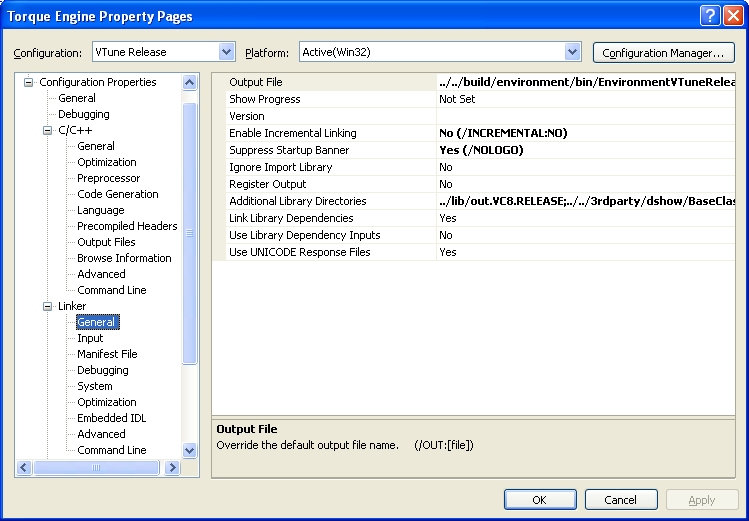Open the Precompiled Headers page

[127, 226]
